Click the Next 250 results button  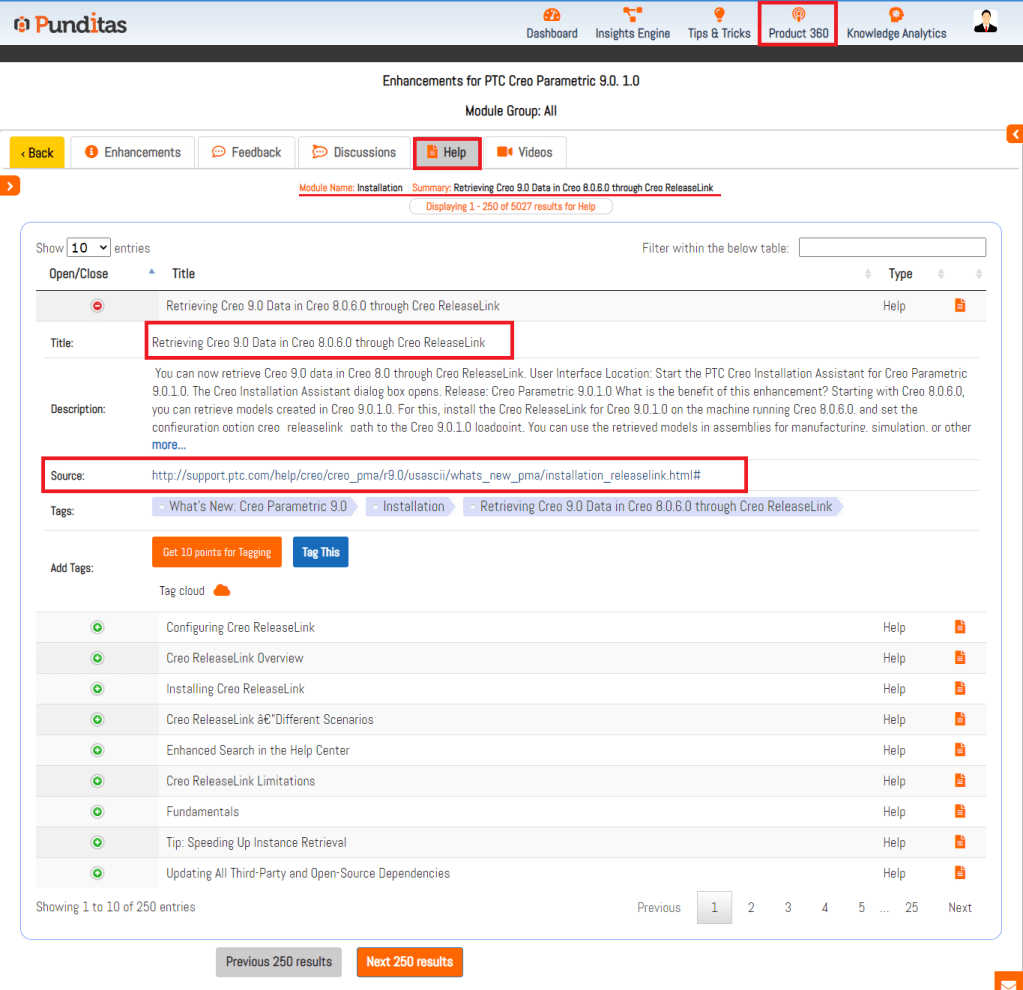[x=409, y=962]
